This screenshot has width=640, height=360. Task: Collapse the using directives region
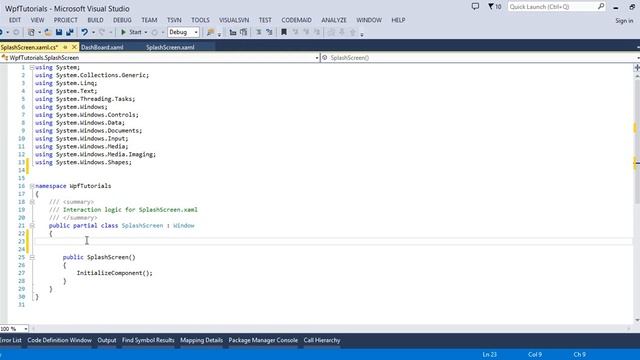point(32,67)
